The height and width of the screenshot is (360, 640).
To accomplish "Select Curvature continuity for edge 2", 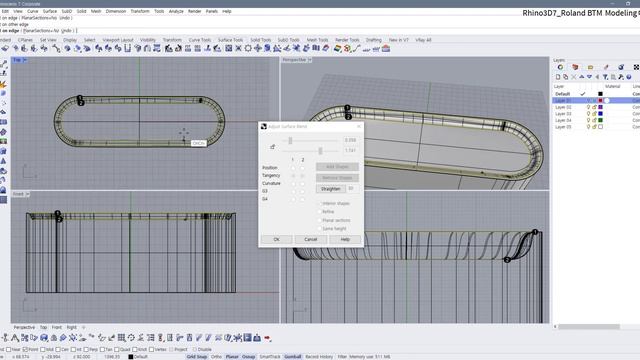I will click(x=302, y=183).
